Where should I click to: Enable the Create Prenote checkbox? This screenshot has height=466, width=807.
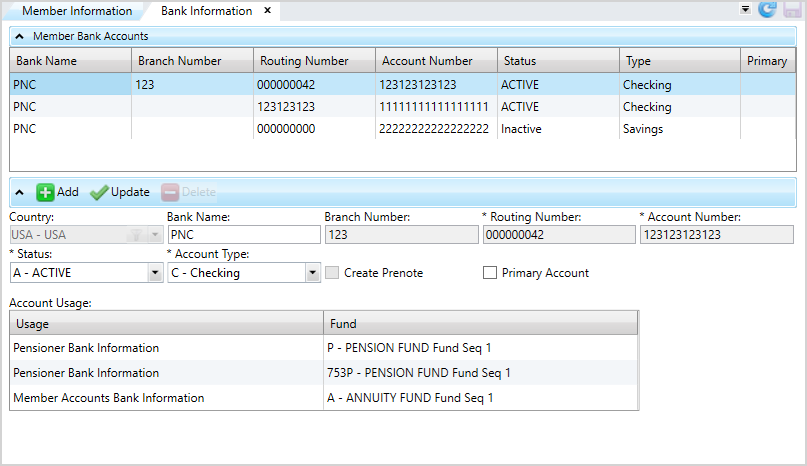click(333, 273)
